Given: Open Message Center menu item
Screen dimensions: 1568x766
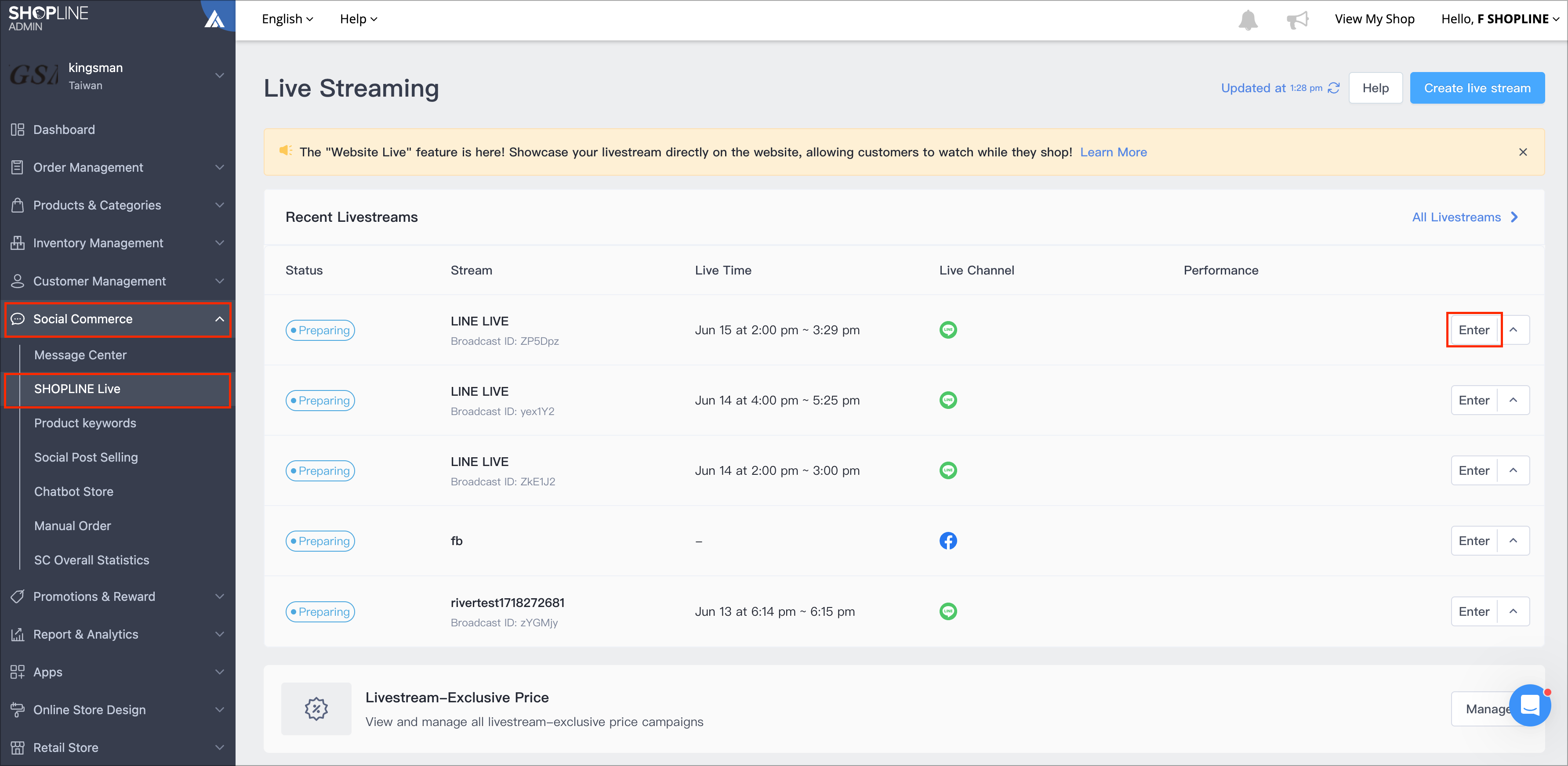Looking at the screenshot, I should [x=80, y=355].
